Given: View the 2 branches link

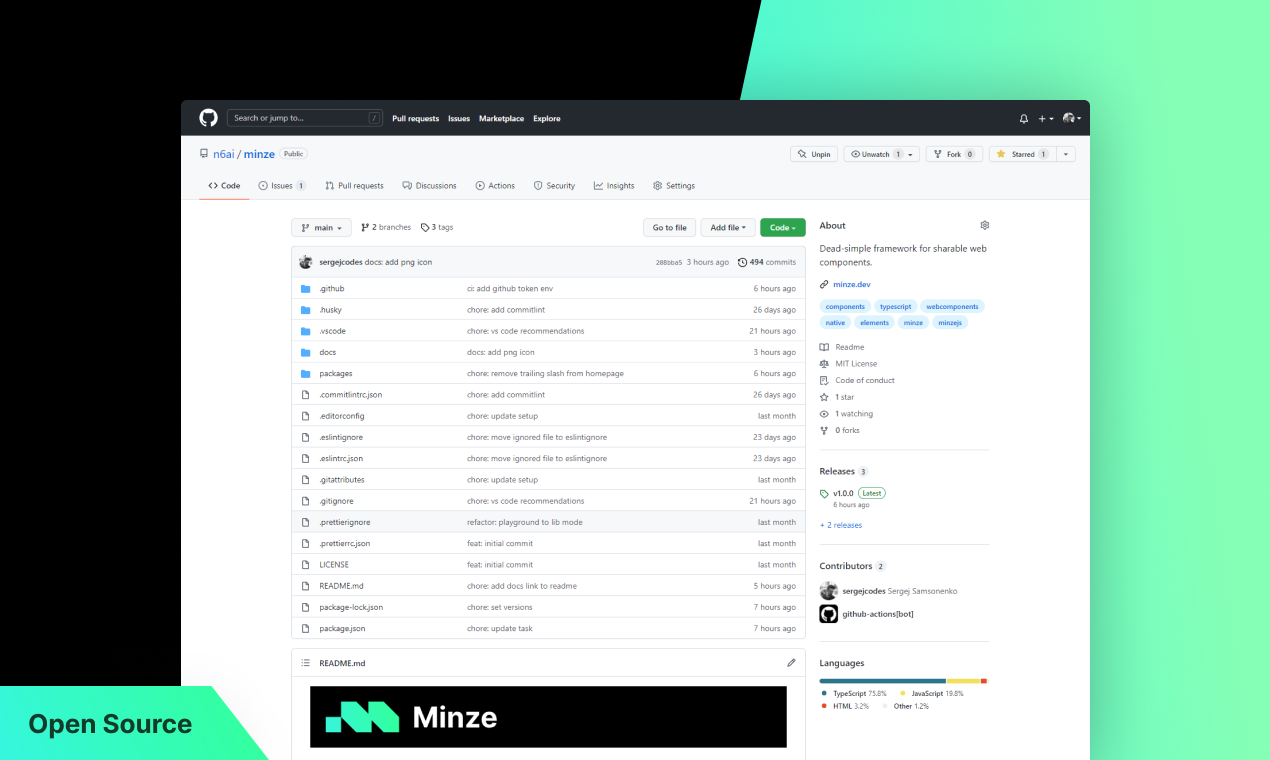Looking at the screenshot, I should (386, 228).
